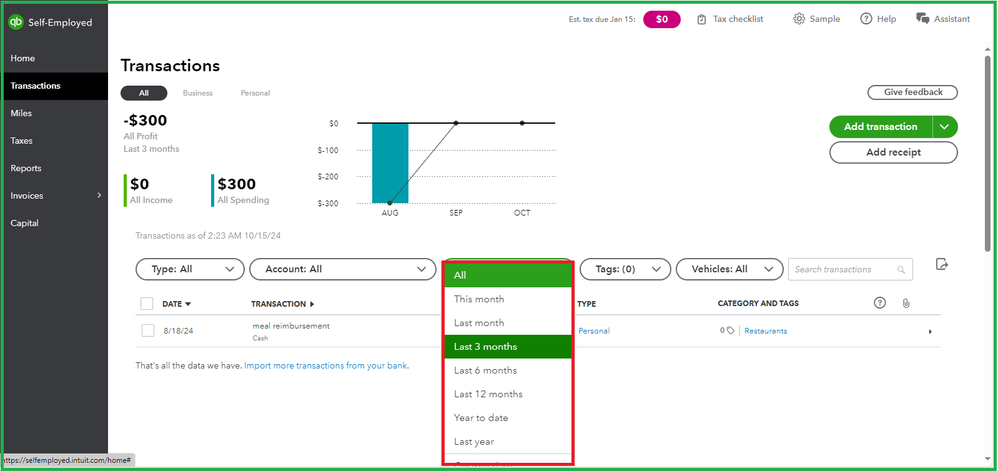Screen dimensions: 998x471
Task: Open the Account: All dropdown
Action: click(x=342, y=269)
